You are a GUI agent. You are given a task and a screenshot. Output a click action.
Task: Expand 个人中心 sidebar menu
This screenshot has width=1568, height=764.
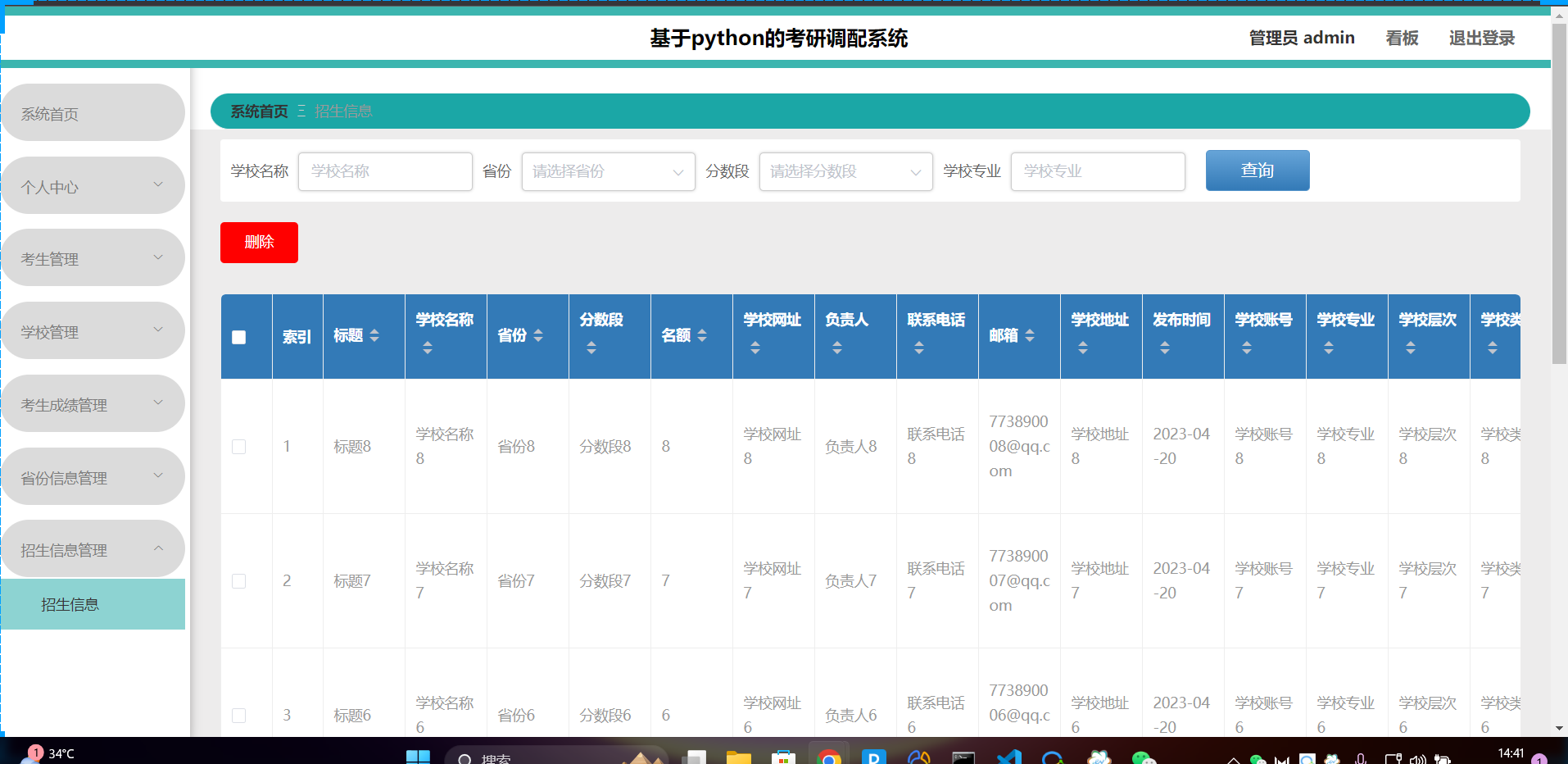[93, 186]
